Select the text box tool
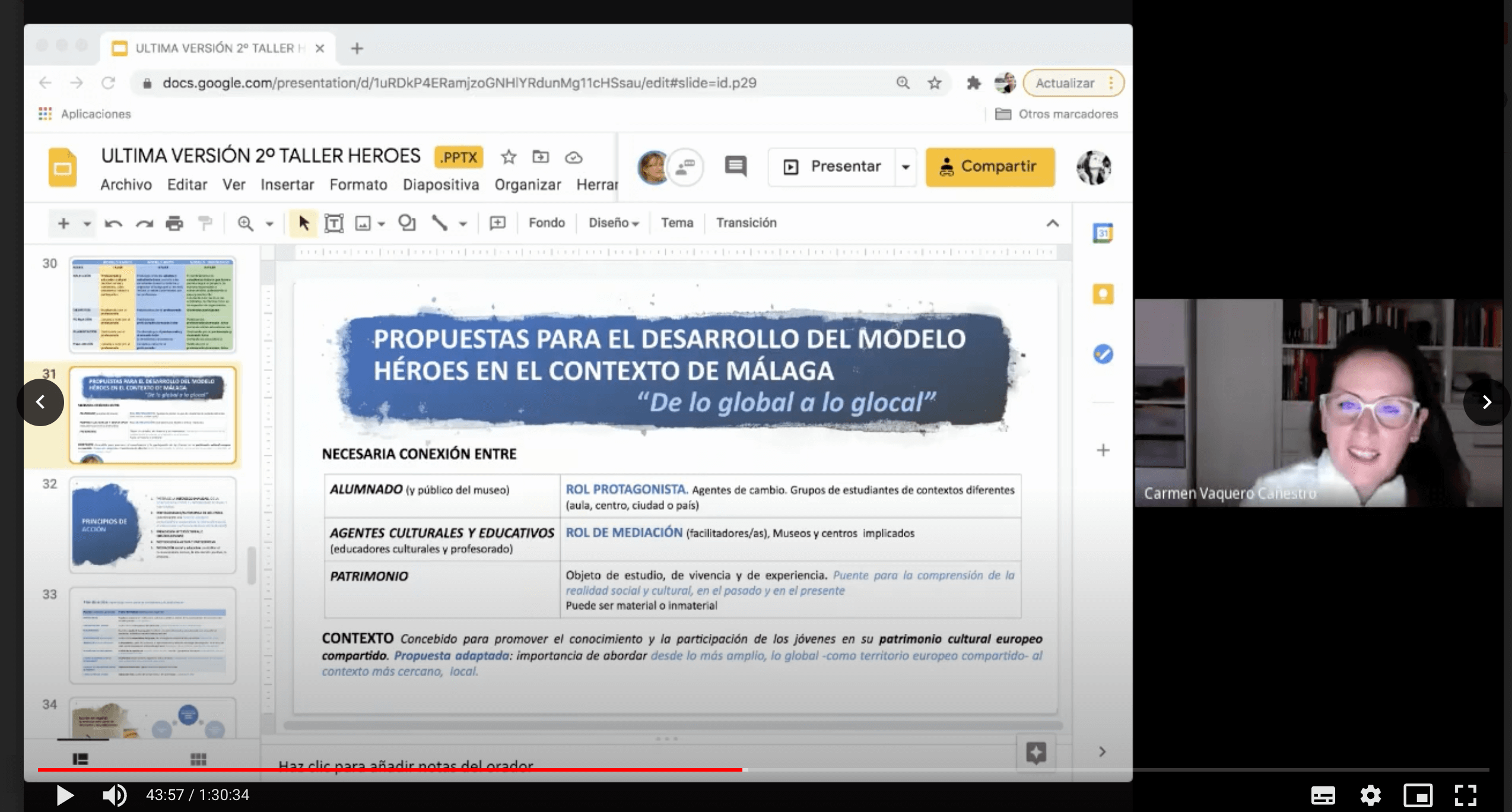The width and height of the screenshot is (1512, 812). (x=334, y=223)
